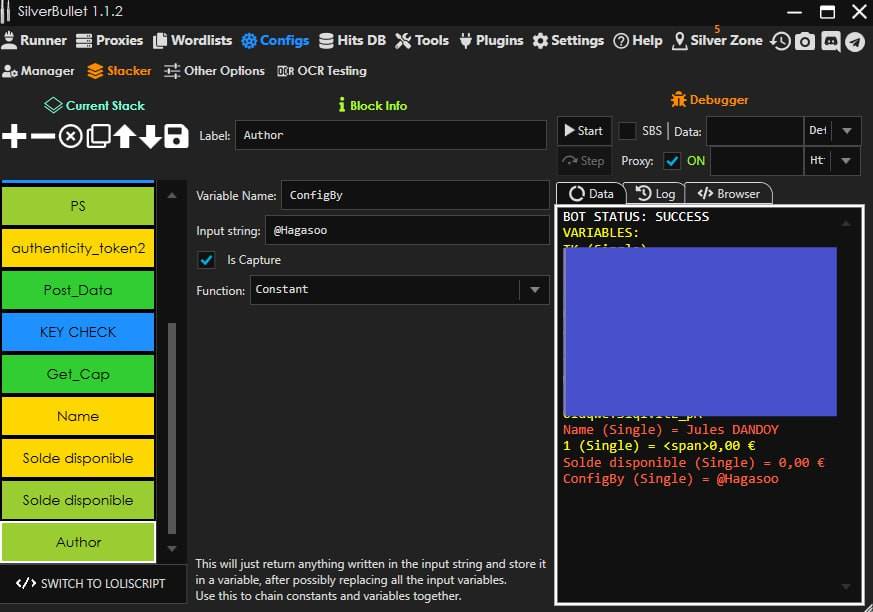Move the block down with arrow icon
The height and width of the screenshot is (612, 873).
tap(150, 136)
